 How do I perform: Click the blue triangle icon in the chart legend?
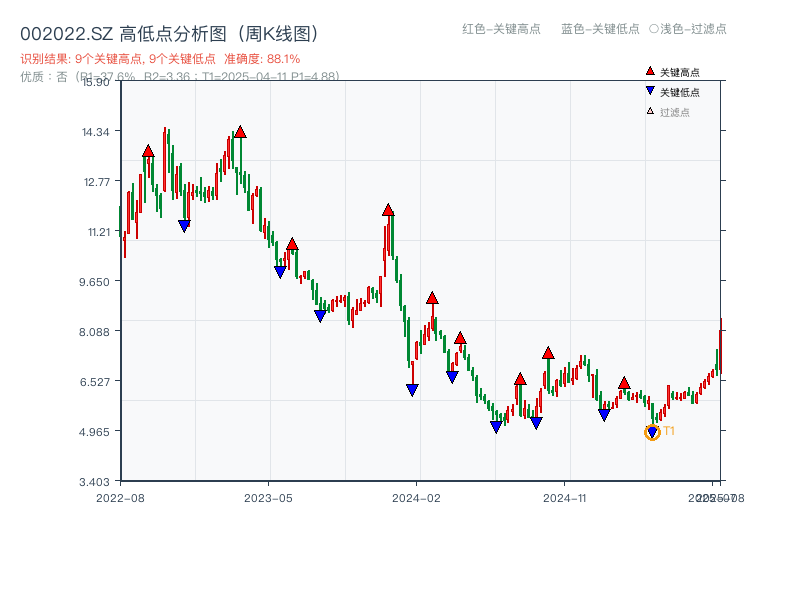[650, 91]
